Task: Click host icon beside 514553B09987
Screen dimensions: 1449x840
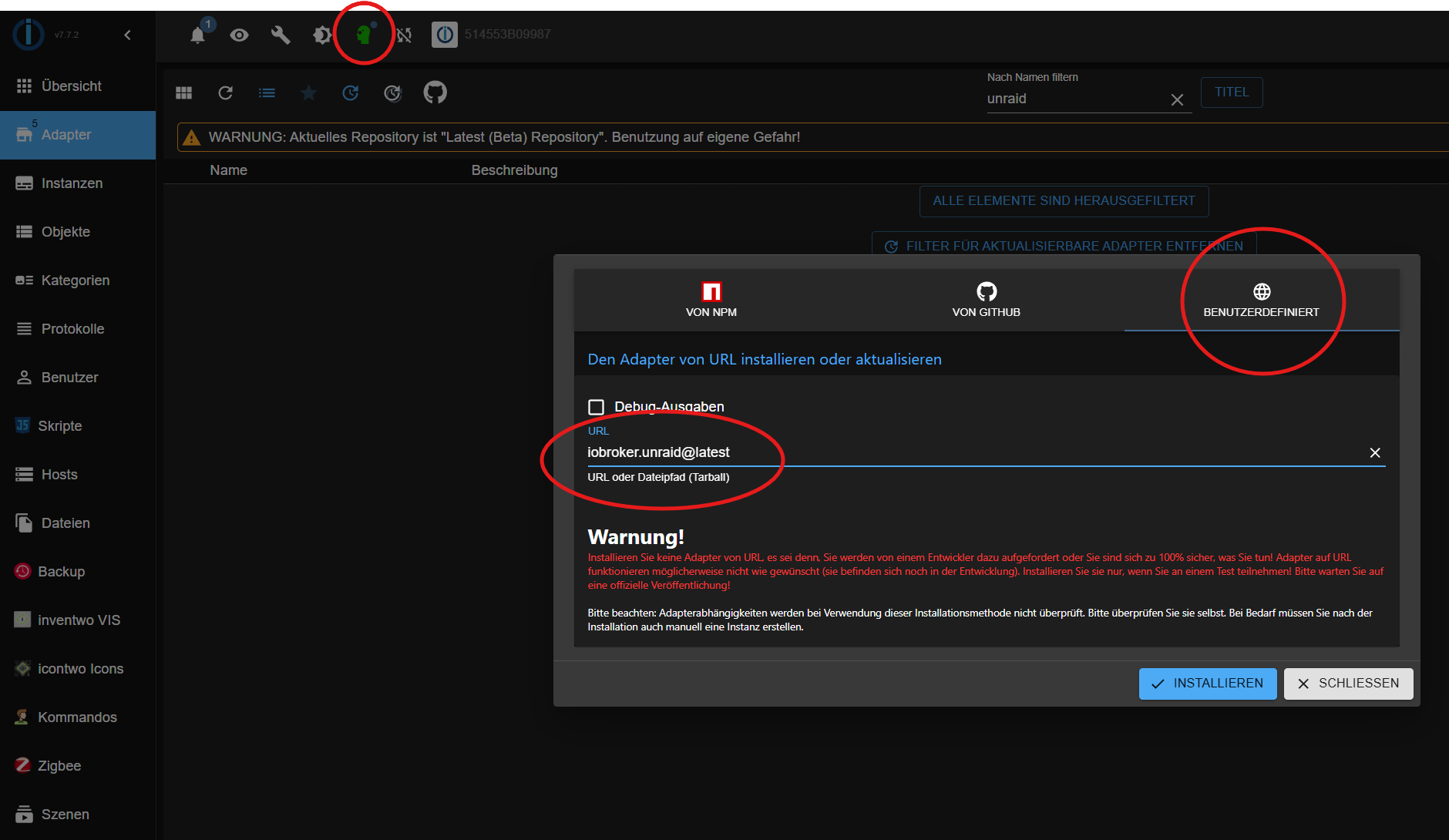Action: [445, 35]
